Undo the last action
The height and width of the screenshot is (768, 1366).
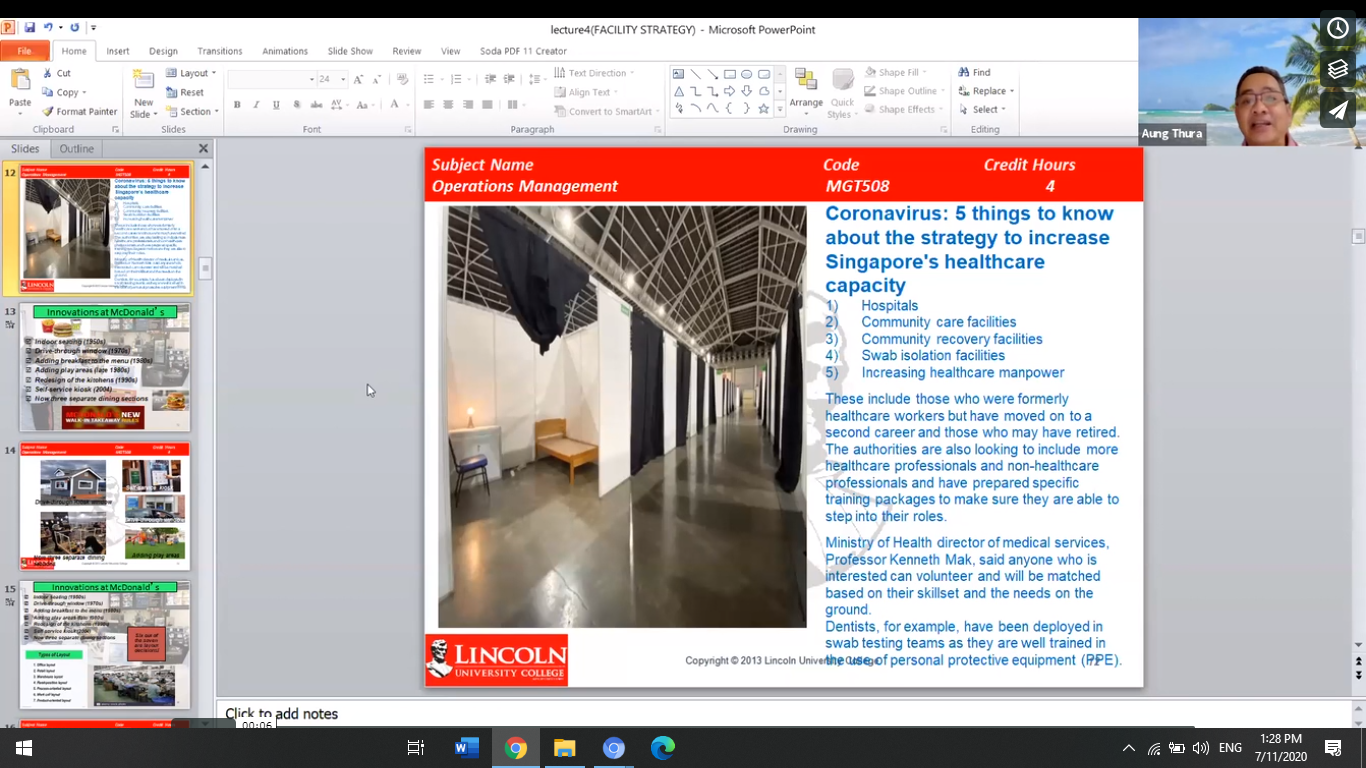48,27
